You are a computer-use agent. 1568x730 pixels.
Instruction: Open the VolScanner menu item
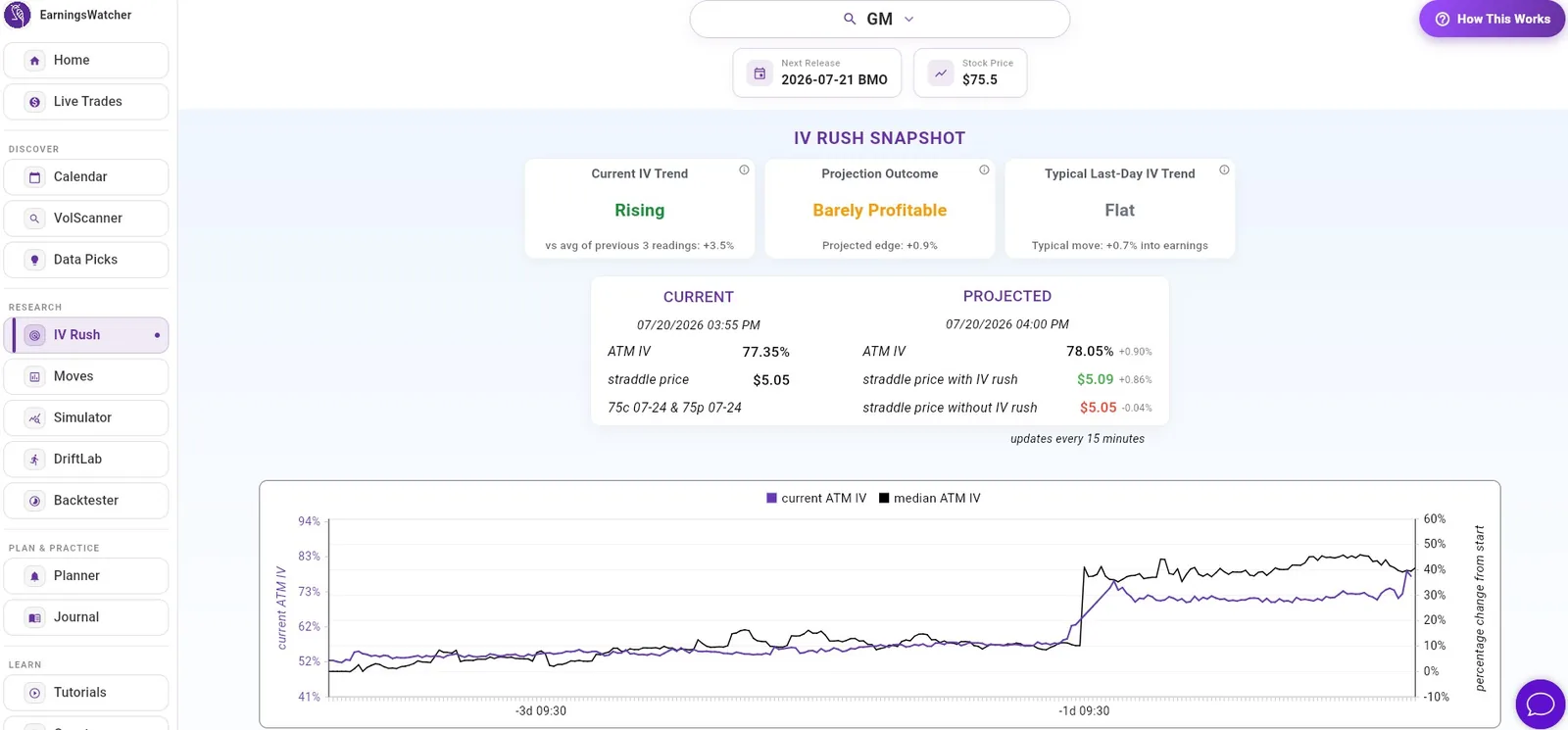coord(86,219)
